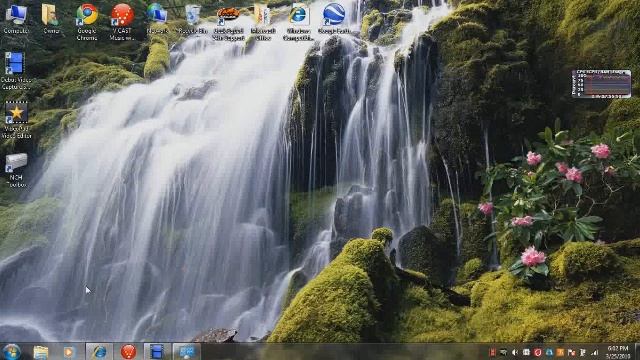Image resolution: width=640 pixels, height=360 pixels.
Task: Click the CPU usage gadget graph
Action: click(601, 84)
